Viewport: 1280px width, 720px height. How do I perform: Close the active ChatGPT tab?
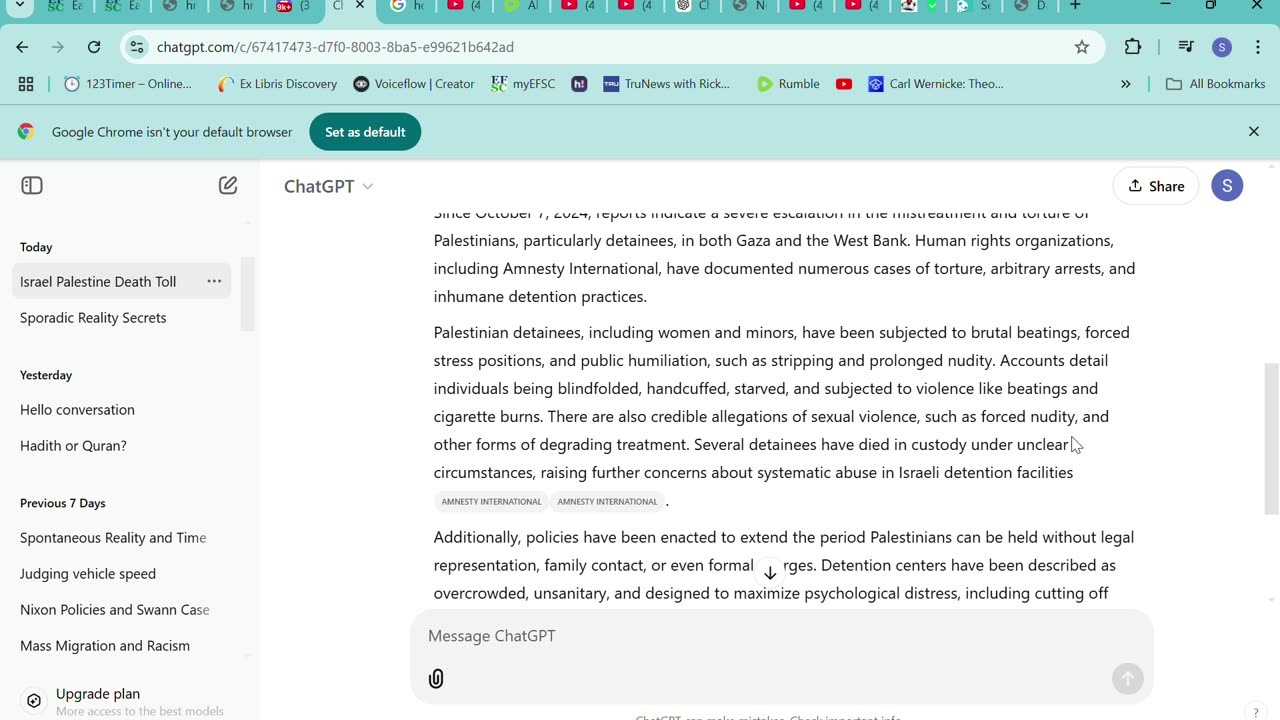coord(360,6)
